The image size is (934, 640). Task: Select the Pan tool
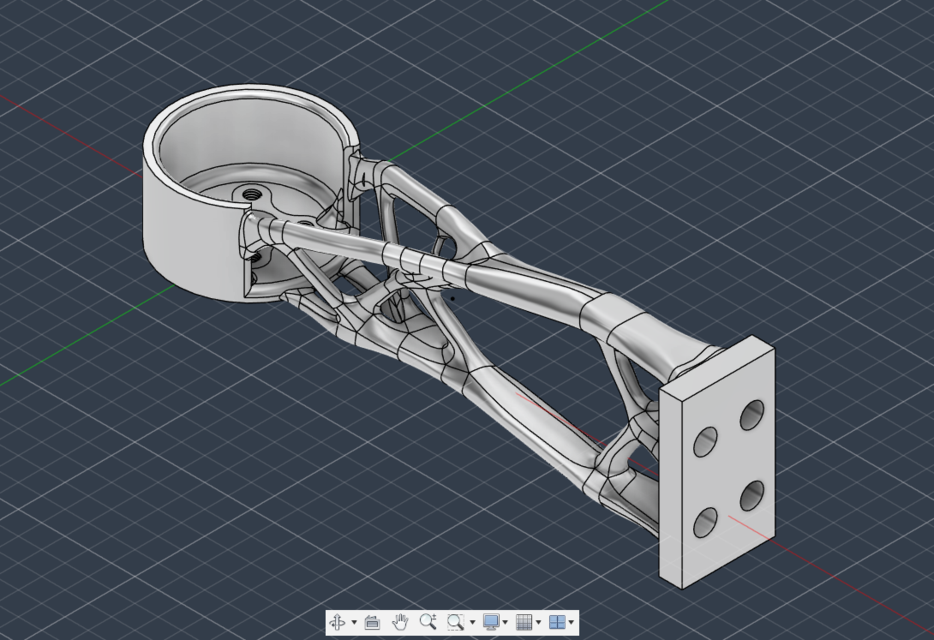(x=401, y=621)
